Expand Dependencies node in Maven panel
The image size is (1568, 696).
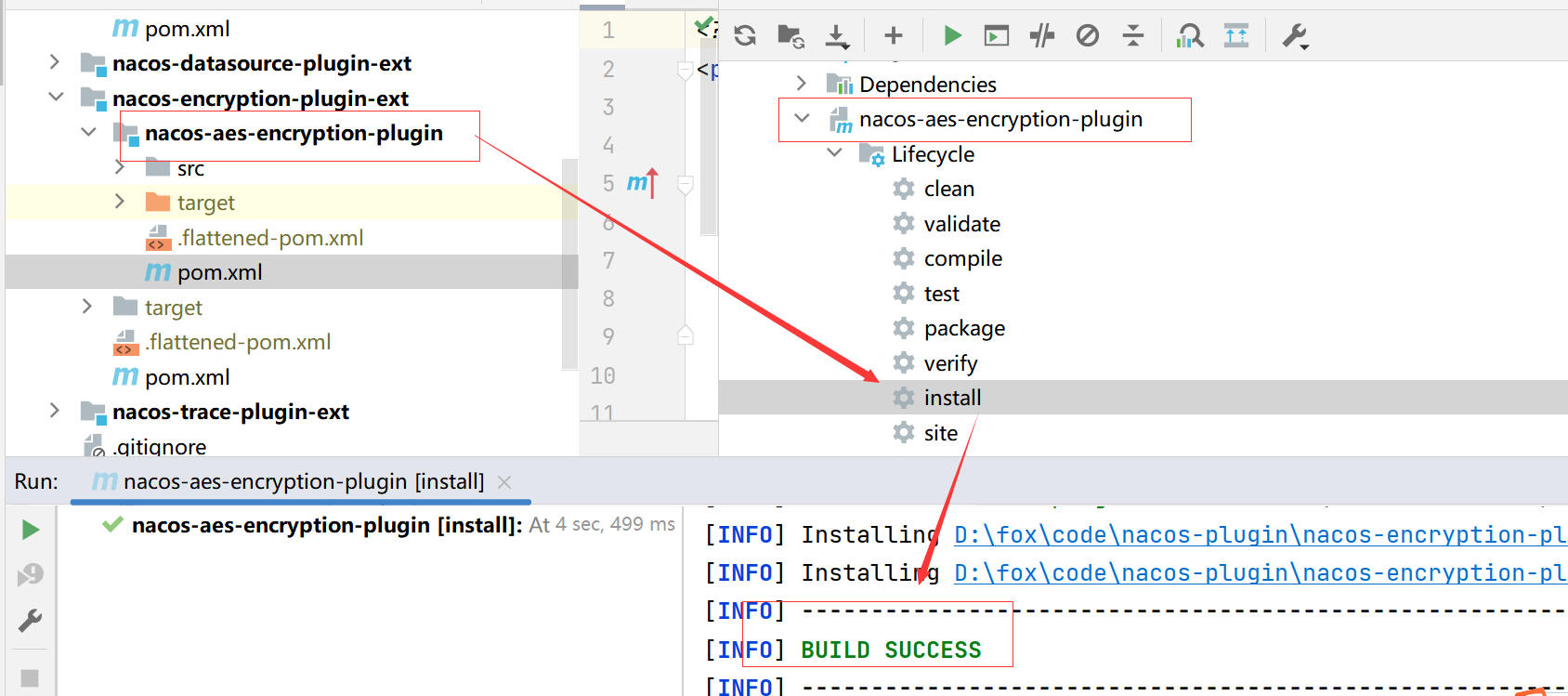802,84
